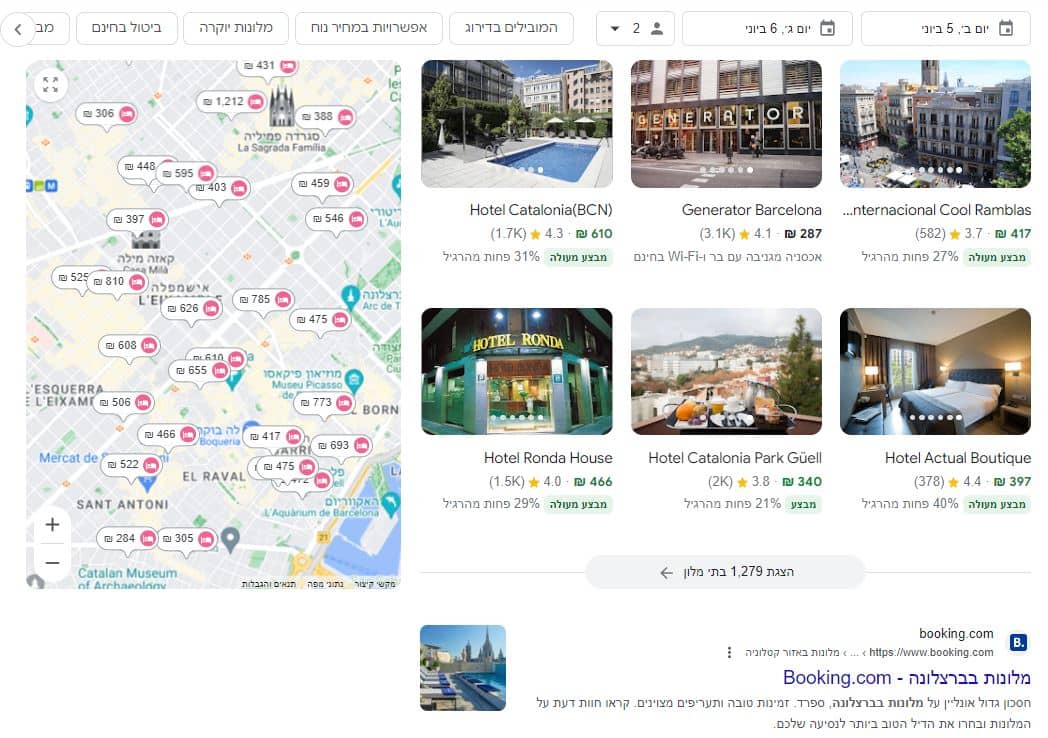This screenshot has width=1048, height=738.
Task: Click the Hotel Ronda House photo
Action: click(x=517, y=372)
